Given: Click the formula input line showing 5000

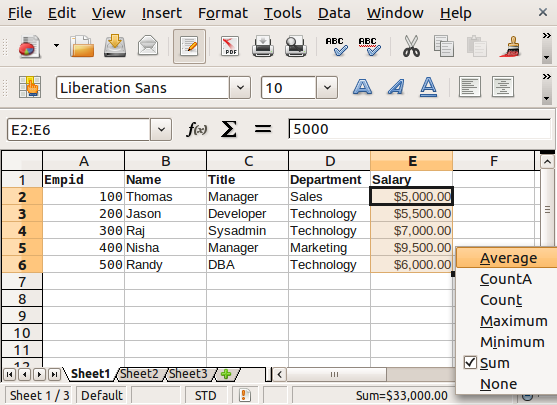Looking at the screenshot, I should pyautogui.click(x=420, y=129).
